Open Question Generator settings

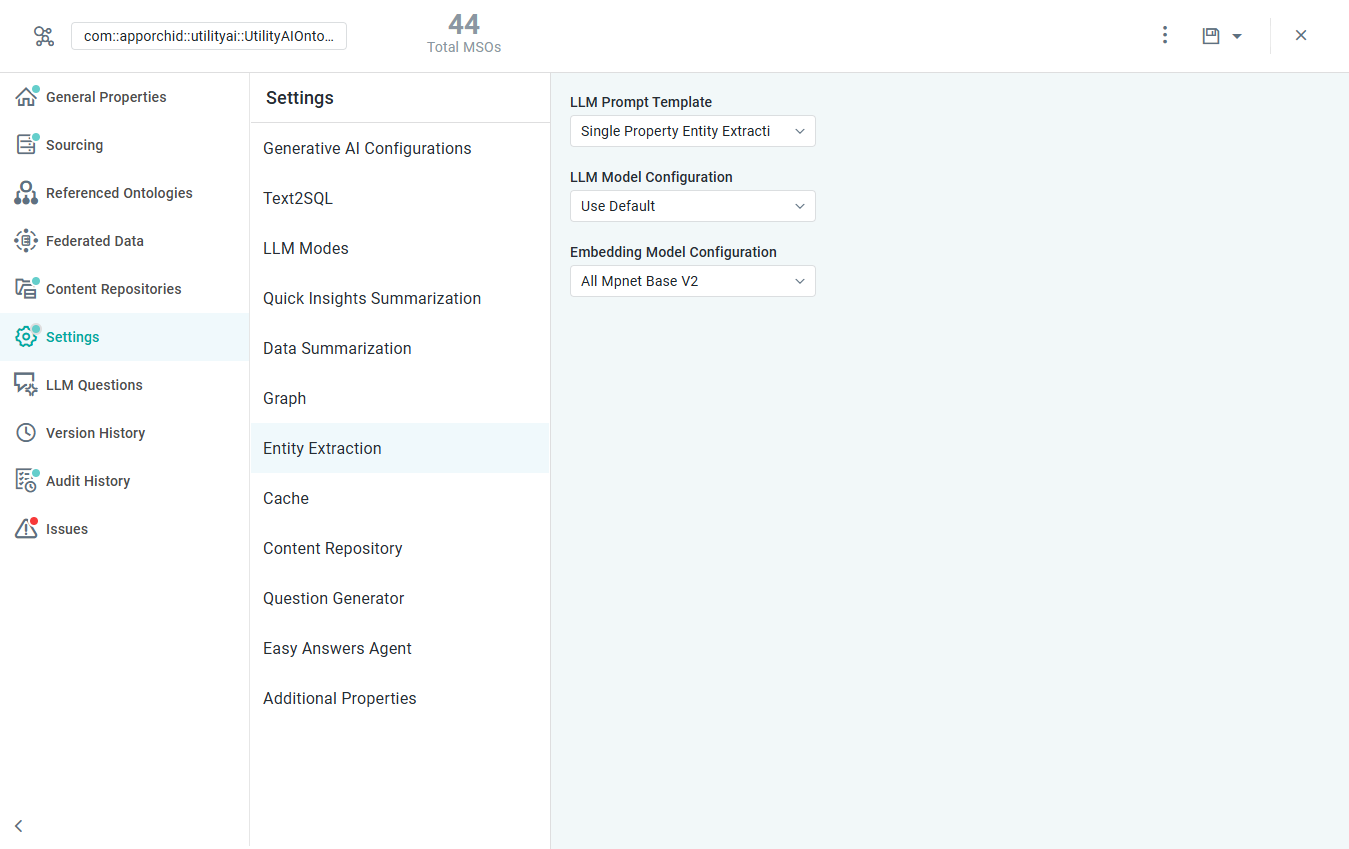pyautogui.click(x=400, y=598)
